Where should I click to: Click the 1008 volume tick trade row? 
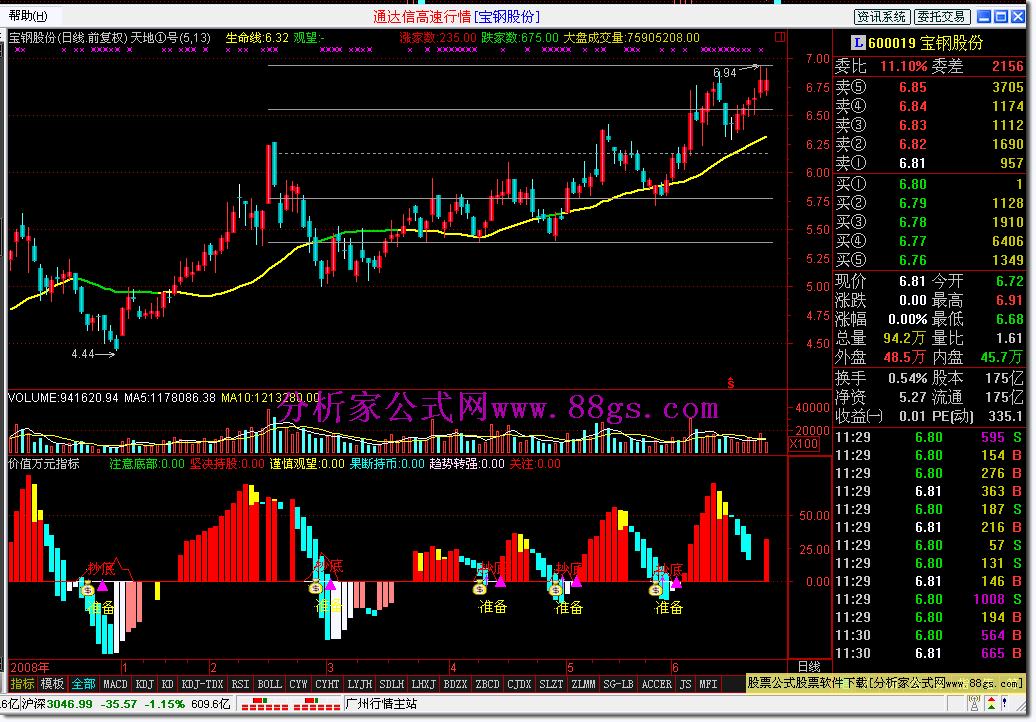point(930,599)
